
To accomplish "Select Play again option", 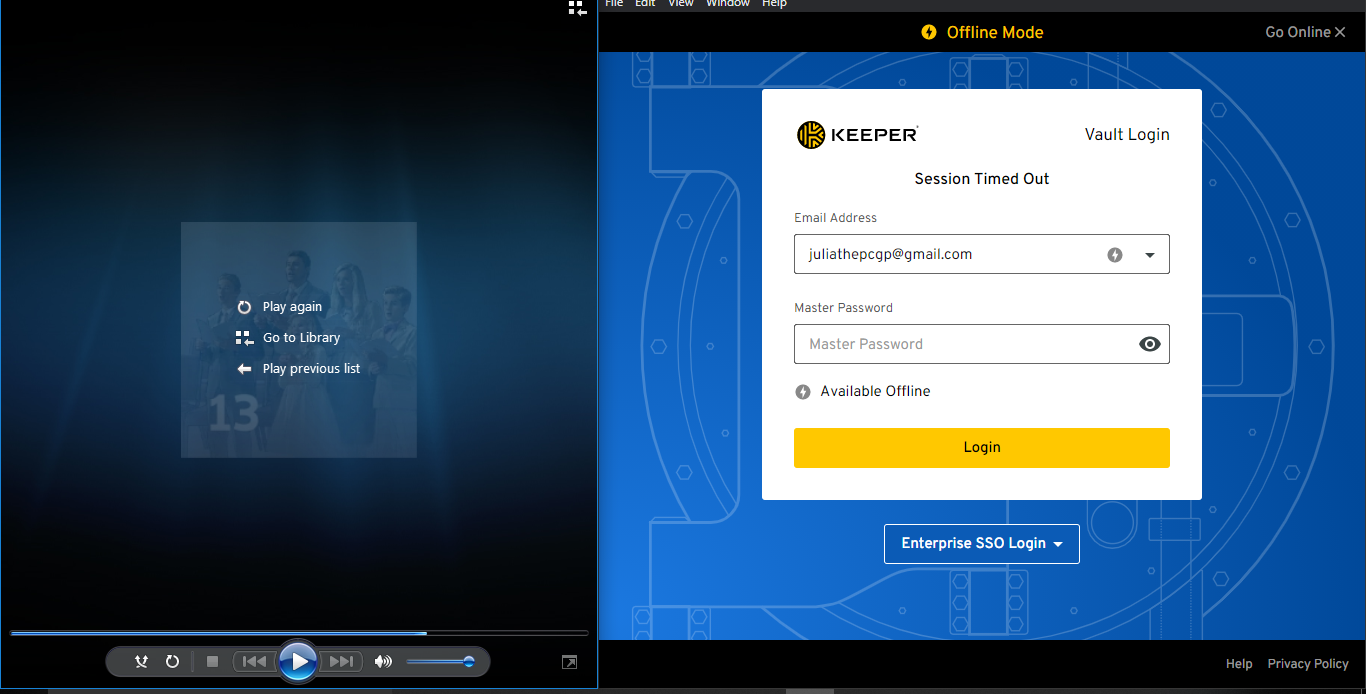I will point(291,307).
